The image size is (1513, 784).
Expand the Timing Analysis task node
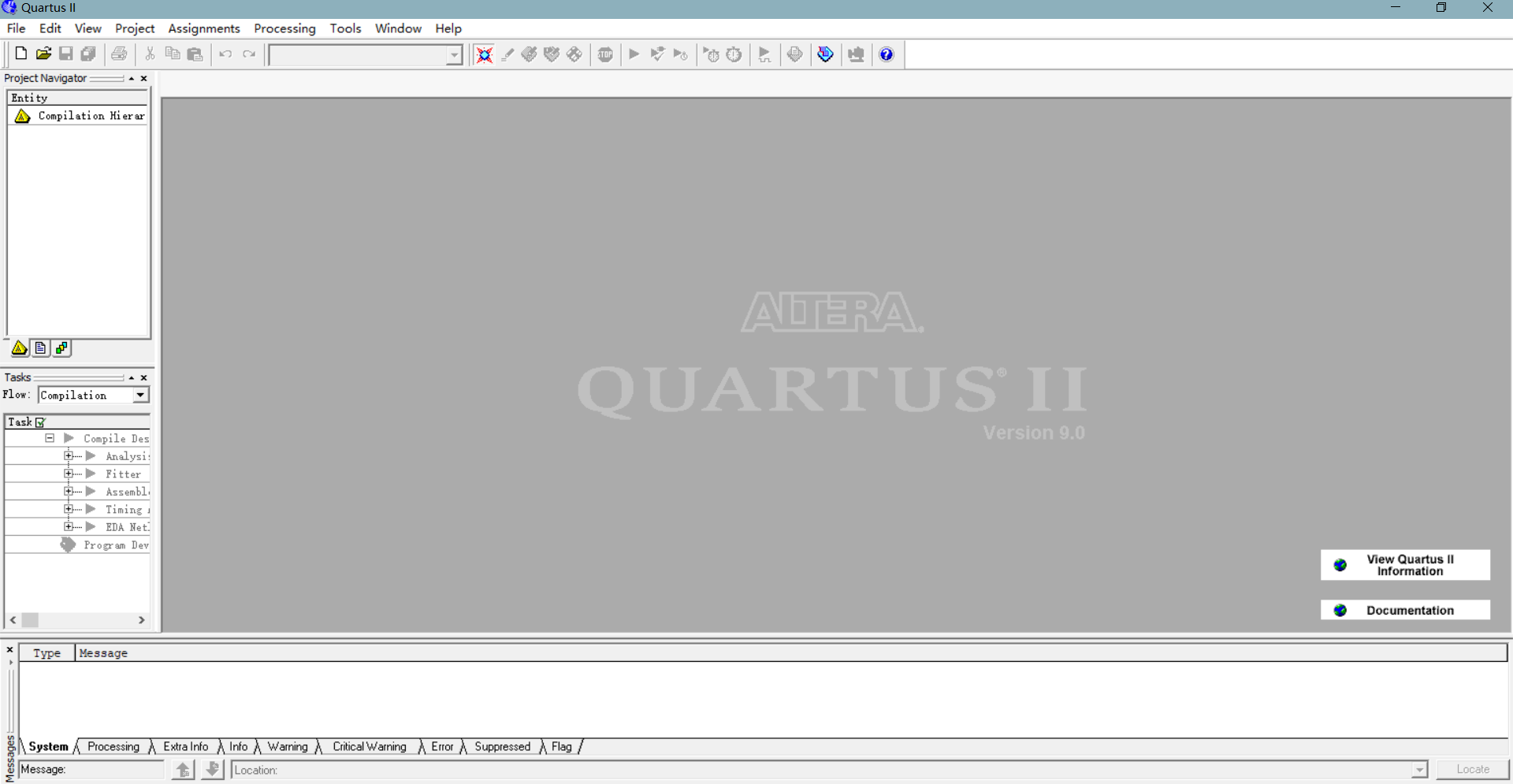[x=69, y=509]
